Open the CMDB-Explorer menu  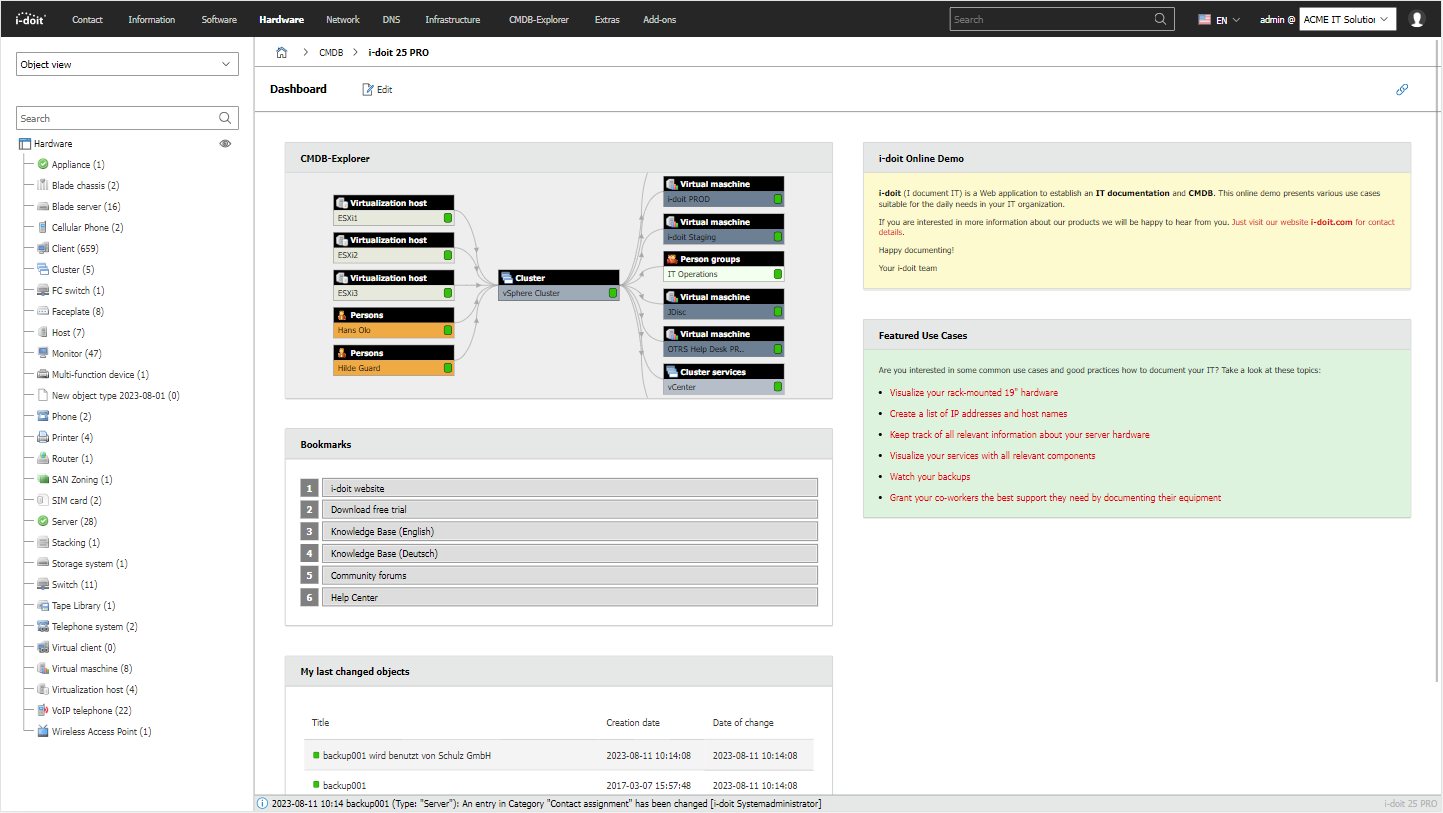click(539, 19)
